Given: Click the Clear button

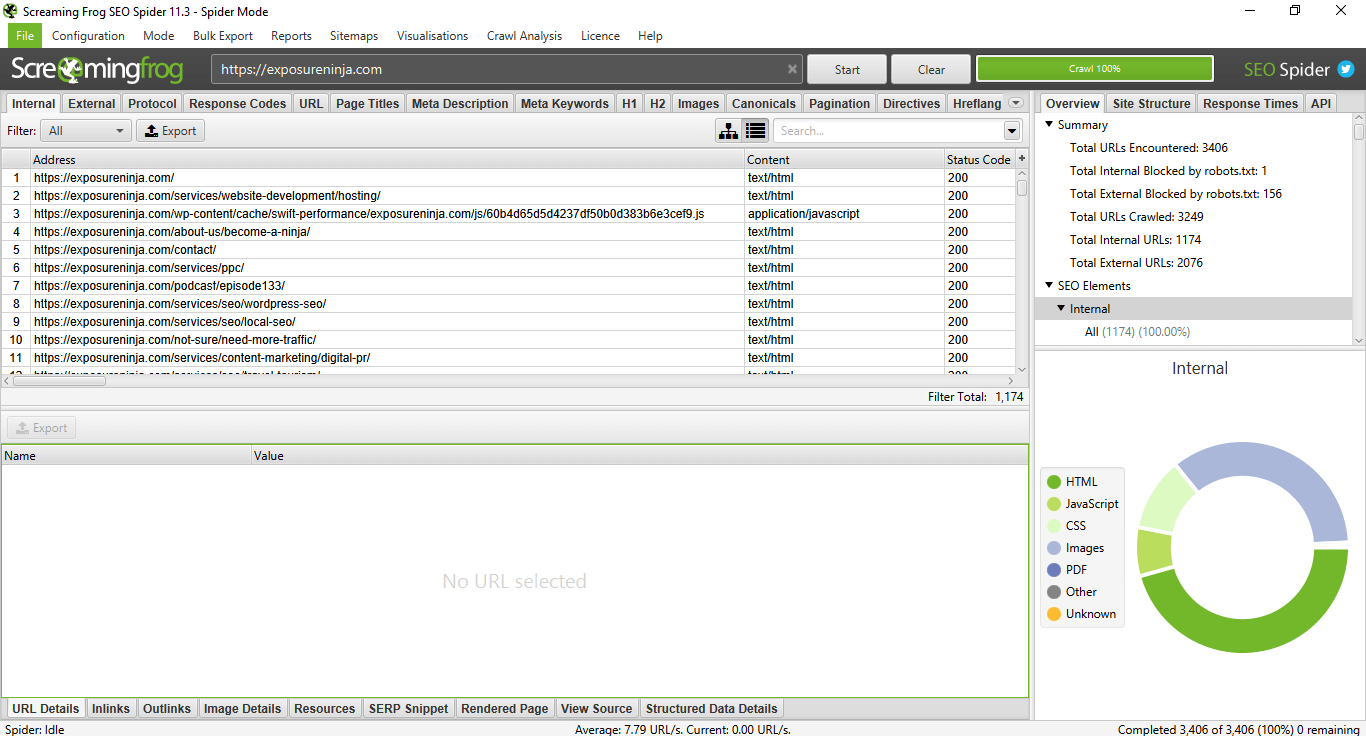Looking at the screenshot, I should pyautogui.click(x=931, y=70).
